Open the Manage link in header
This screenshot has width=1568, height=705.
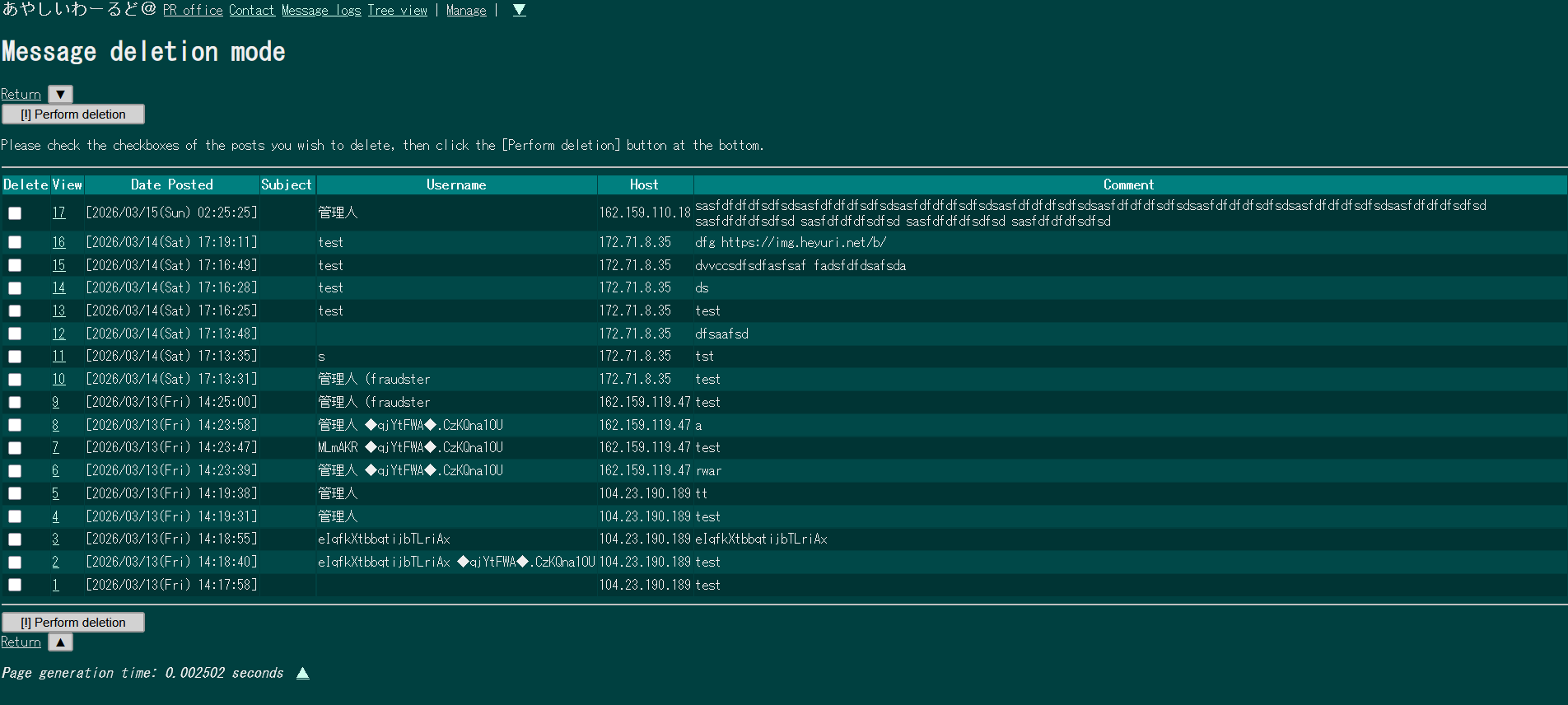[x=466, y=10]
